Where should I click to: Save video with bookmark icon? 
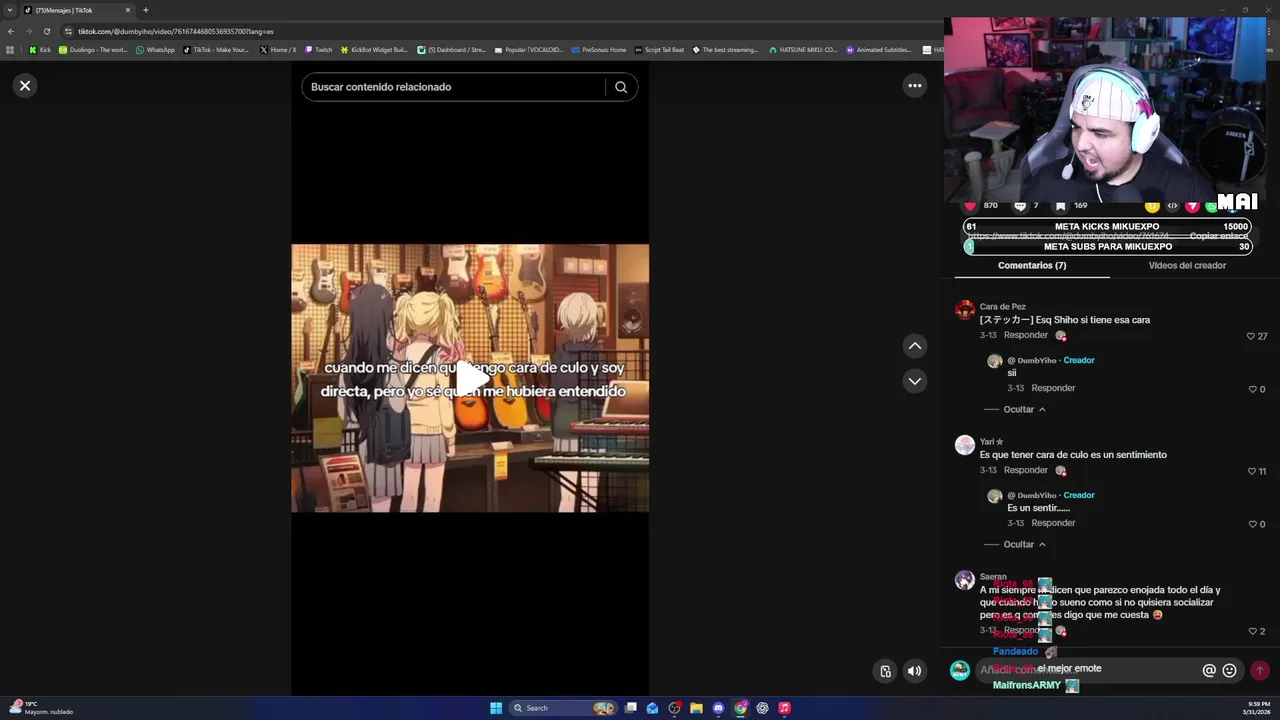coord(1060,206)
